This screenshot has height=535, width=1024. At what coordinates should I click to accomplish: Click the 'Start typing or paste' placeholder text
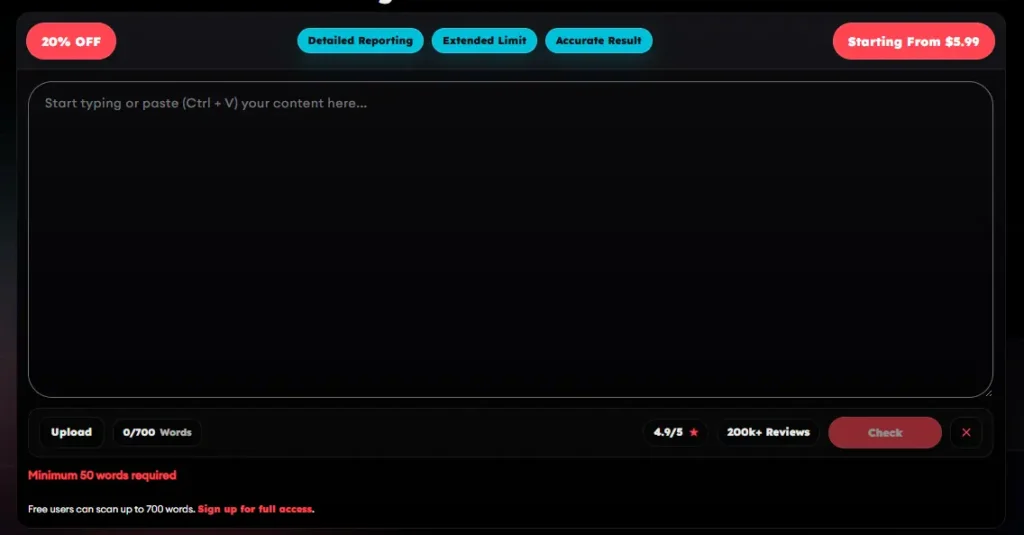[205, 103]
